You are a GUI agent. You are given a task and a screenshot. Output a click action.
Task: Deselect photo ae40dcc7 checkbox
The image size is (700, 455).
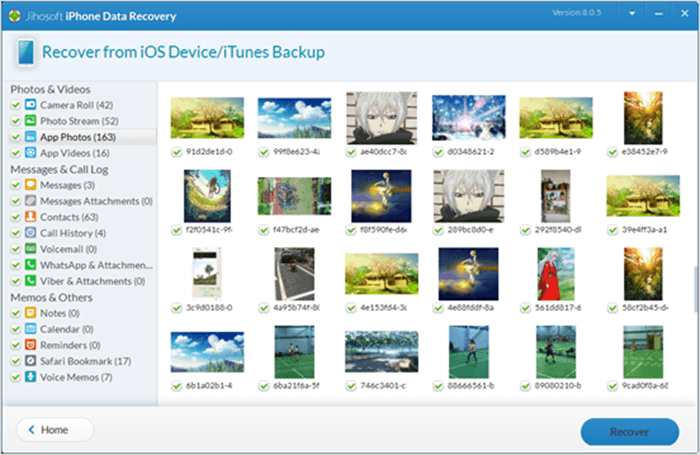pos(351,152)
